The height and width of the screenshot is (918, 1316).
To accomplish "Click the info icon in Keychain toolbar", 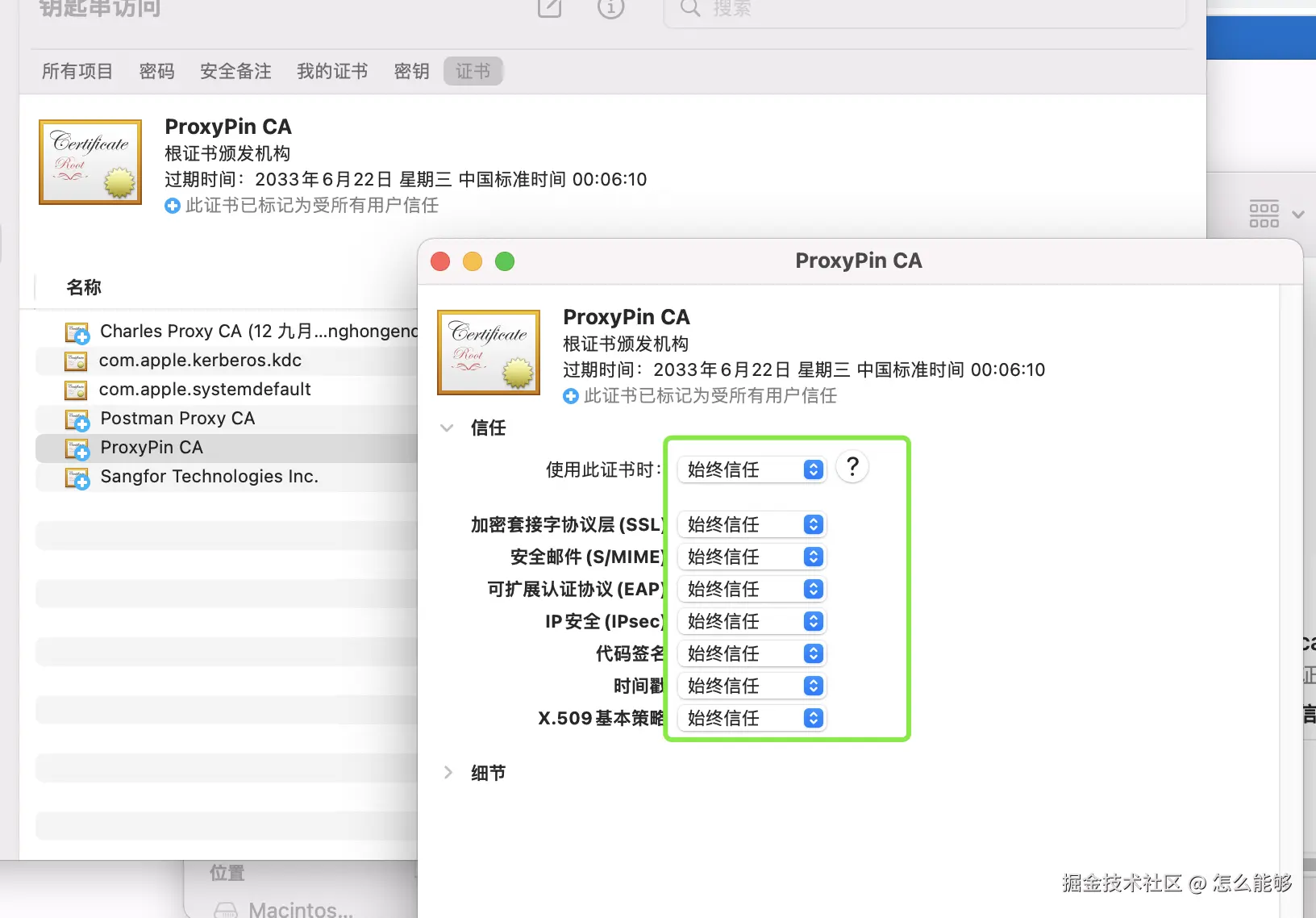I will coord(610,8).
